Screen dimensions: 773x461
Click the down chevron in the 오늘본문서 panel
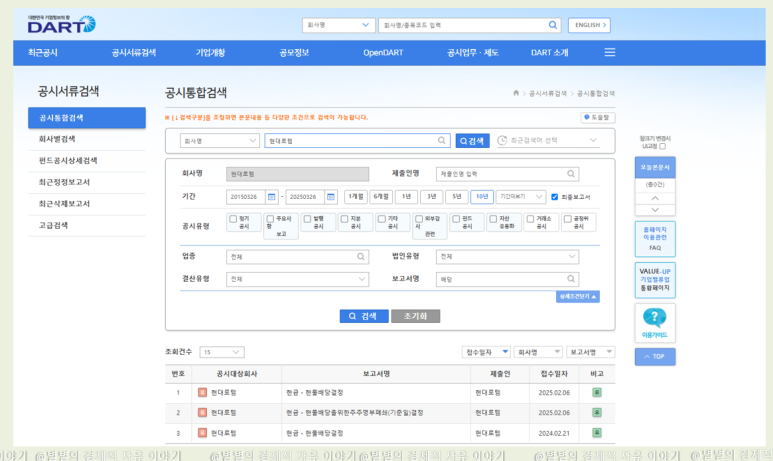(655, 210)
